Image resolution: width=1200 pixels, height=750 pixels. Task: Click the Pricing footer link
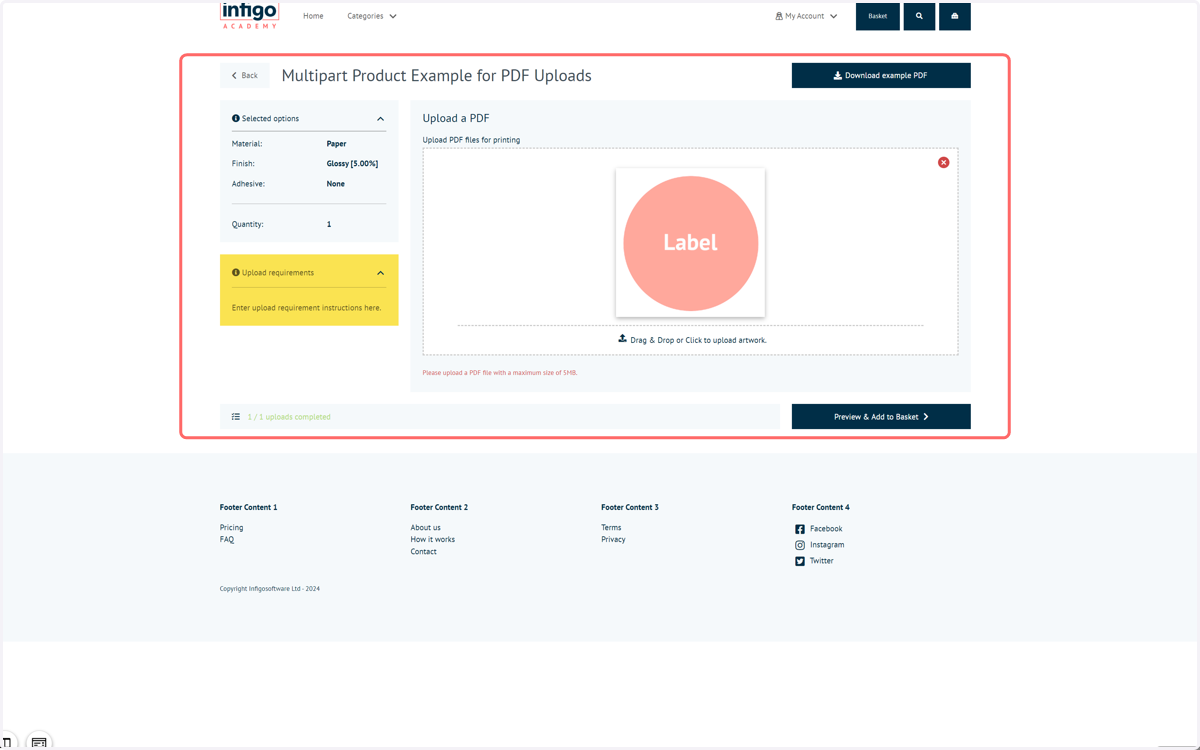[231, 527]
